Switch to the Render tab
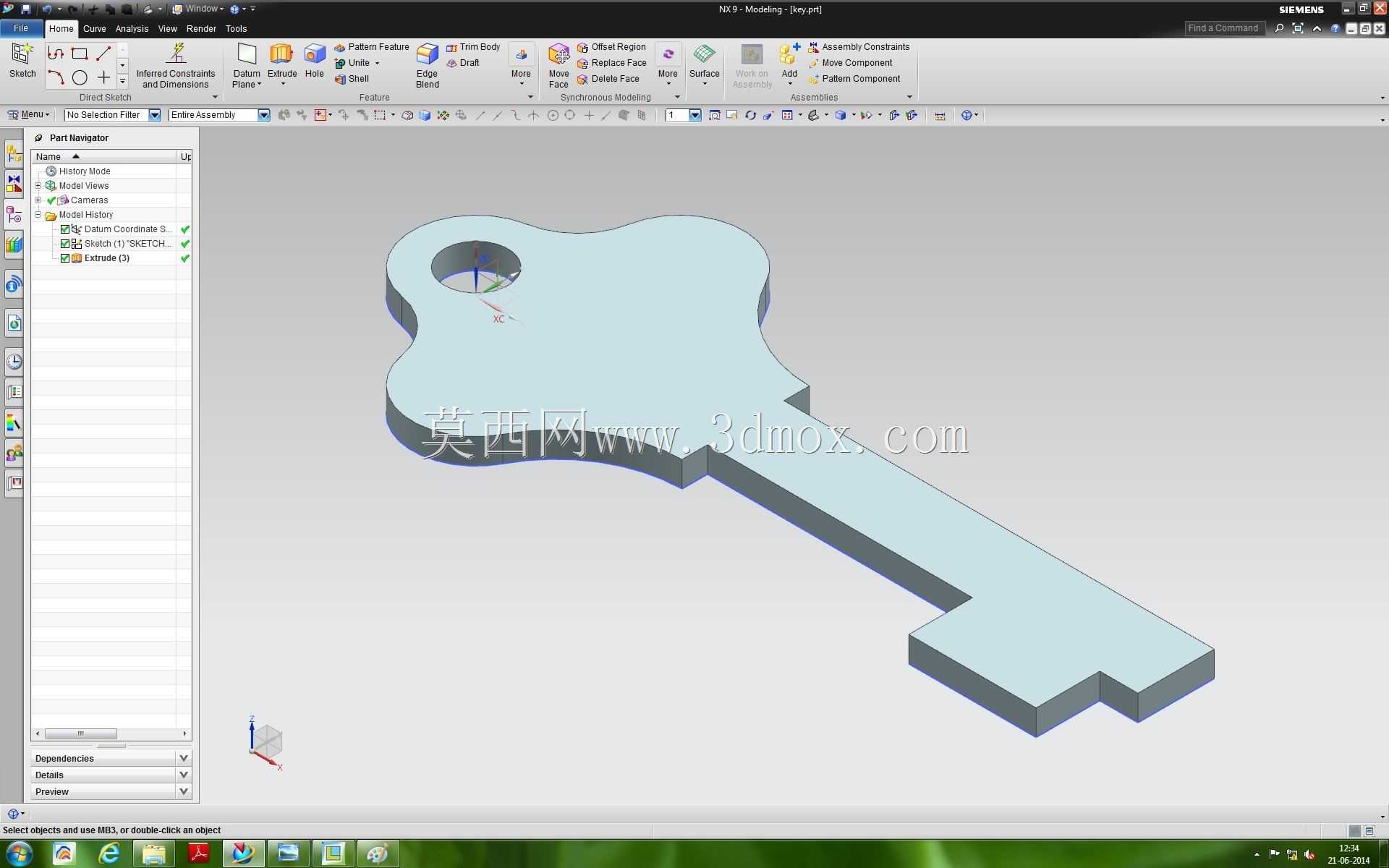1389x868 pixels. click(x=201, y=29)
